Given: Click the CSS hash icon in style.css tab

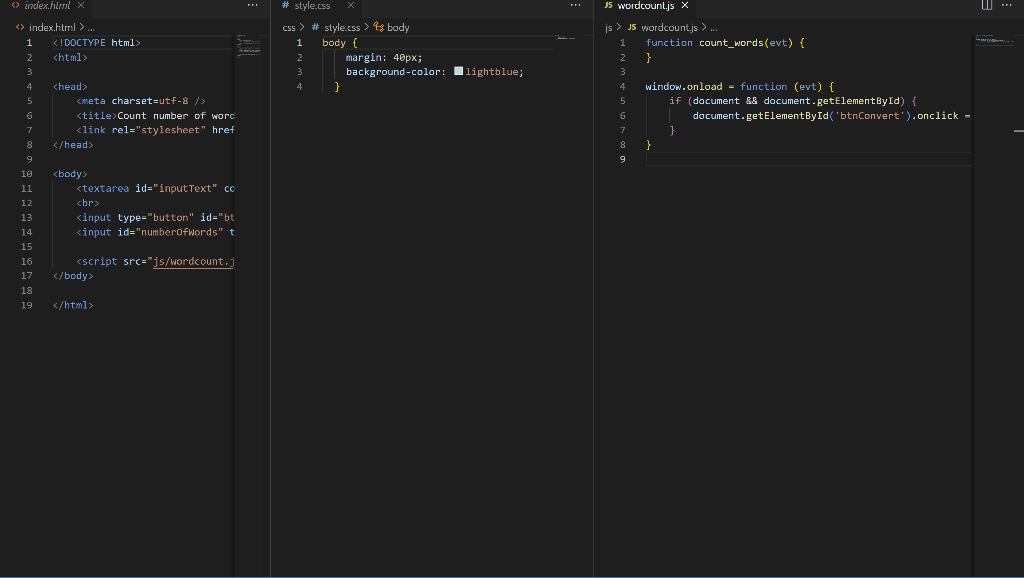Looking at the screenshot, I should point(285,5).
